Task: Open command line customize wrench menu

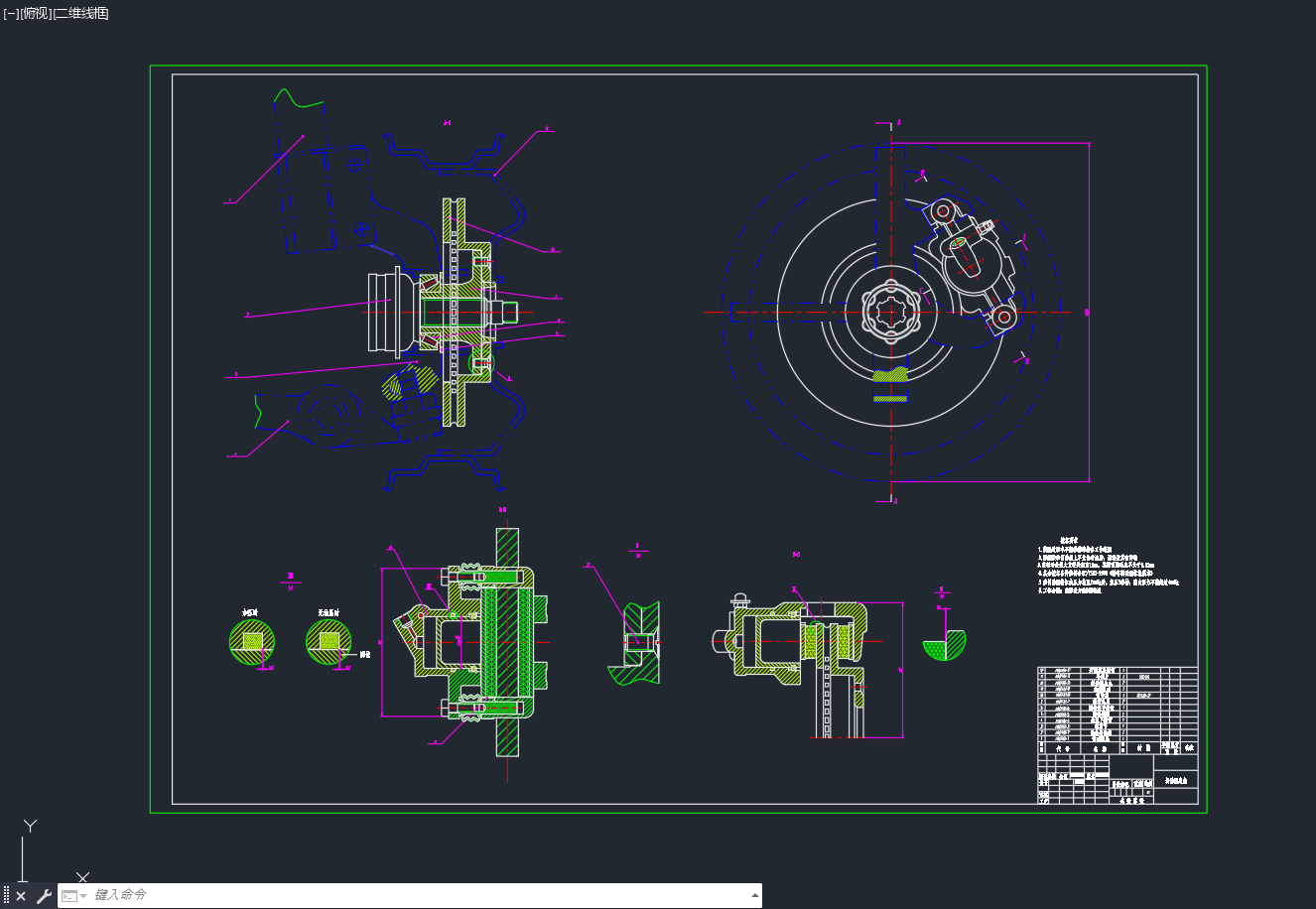Action: click(x=44, y=896)
